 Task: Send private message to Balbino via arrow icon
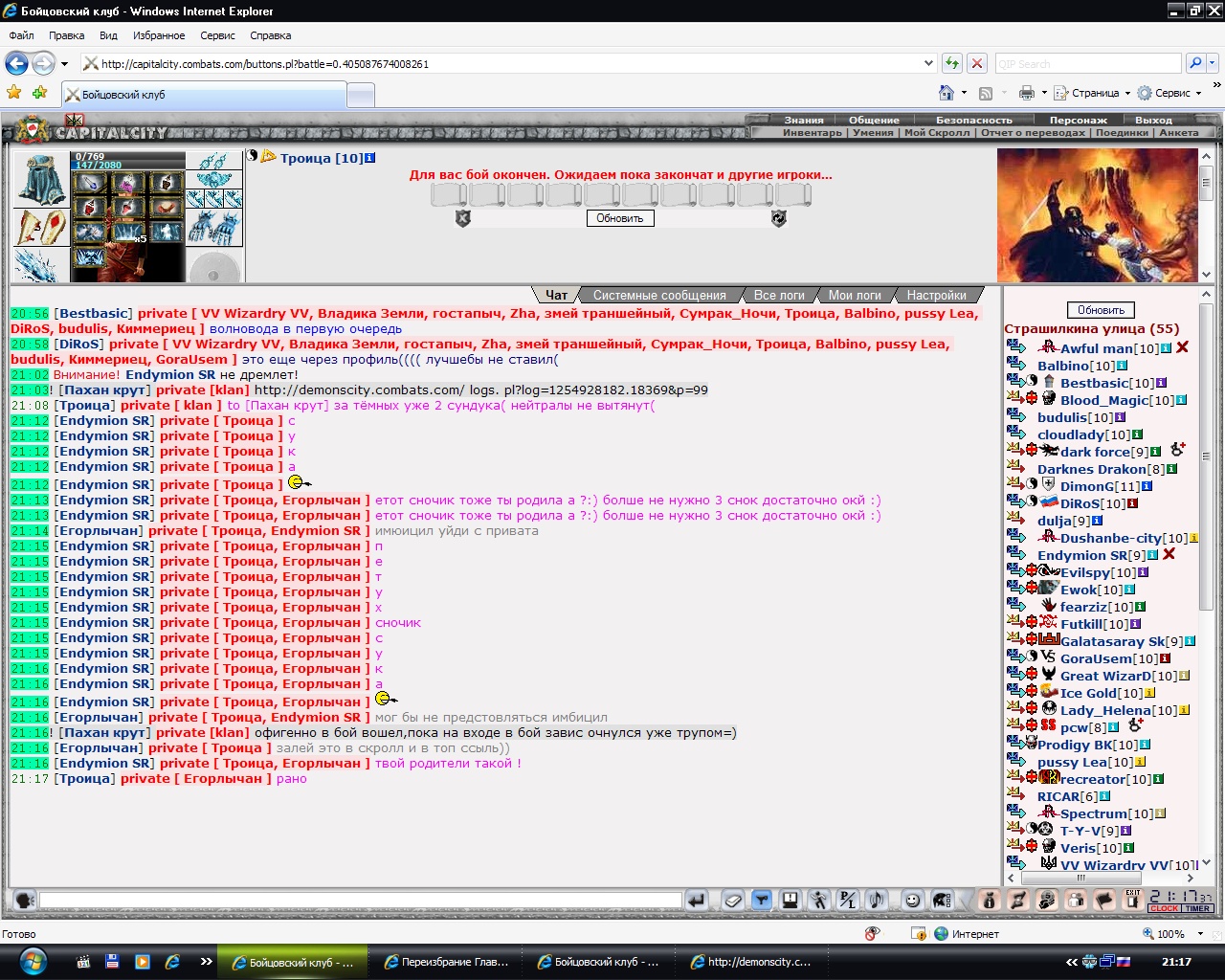point(1015,365)
